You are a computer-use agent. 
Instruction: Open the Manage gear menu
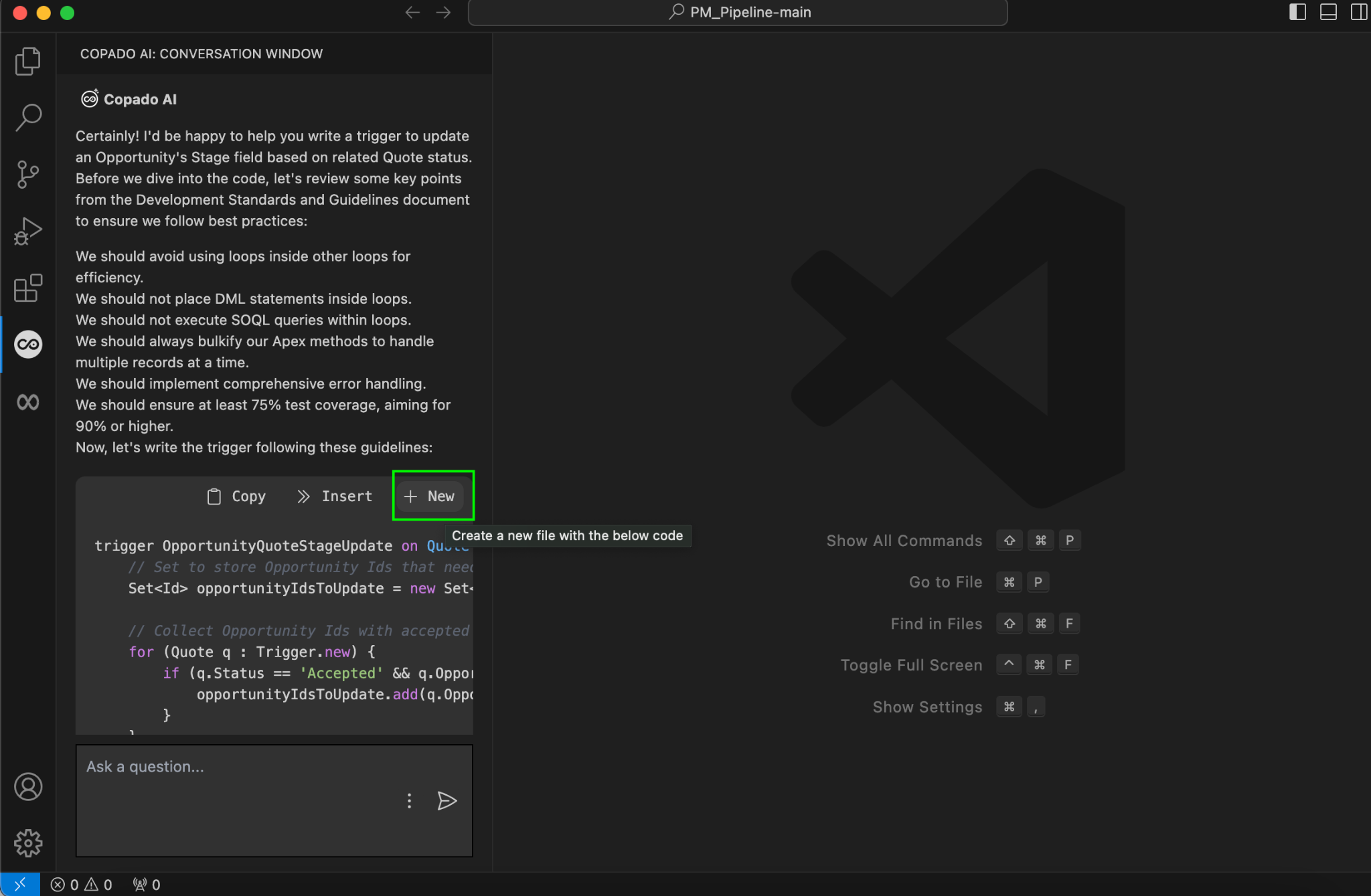(x=27, y=843)
